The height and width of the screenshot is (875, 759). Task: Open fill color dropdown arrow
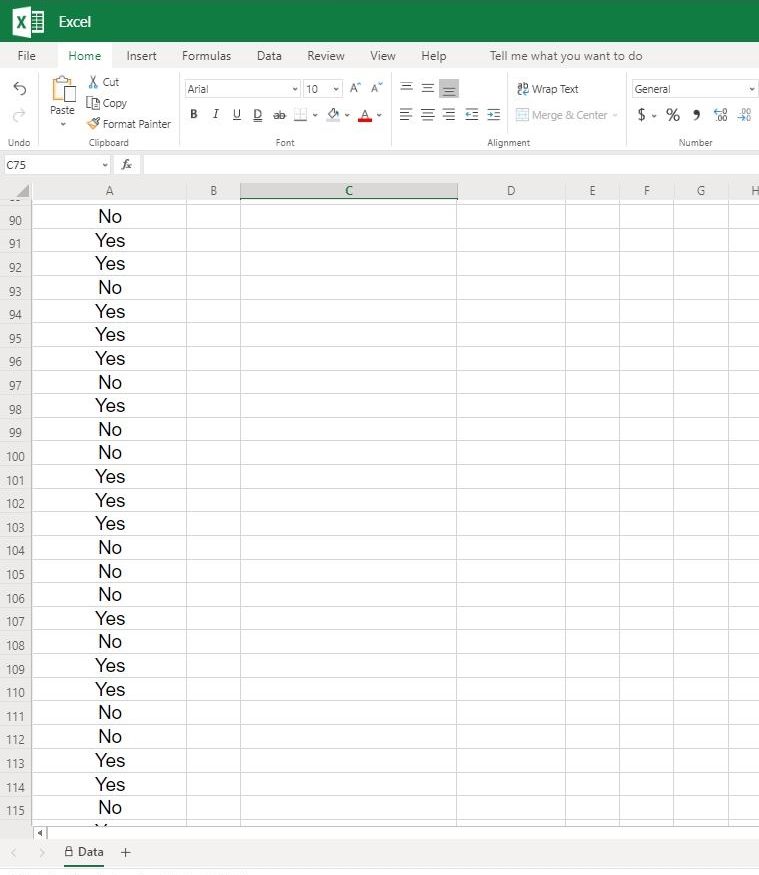(347, 116)
